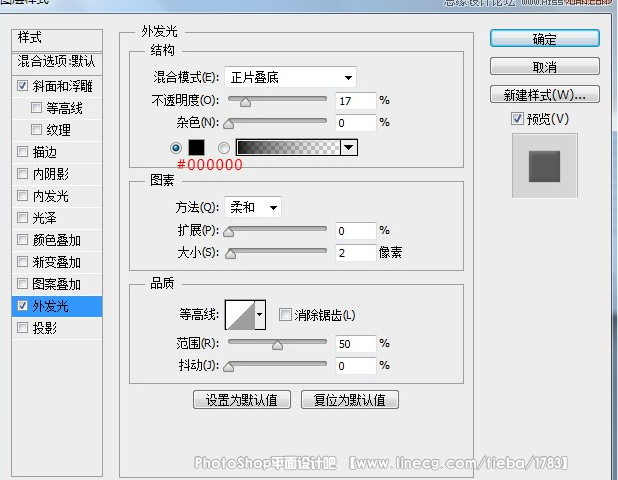
Task: Check the 内阴影 checkbox
Action: [x=22, y=173]
